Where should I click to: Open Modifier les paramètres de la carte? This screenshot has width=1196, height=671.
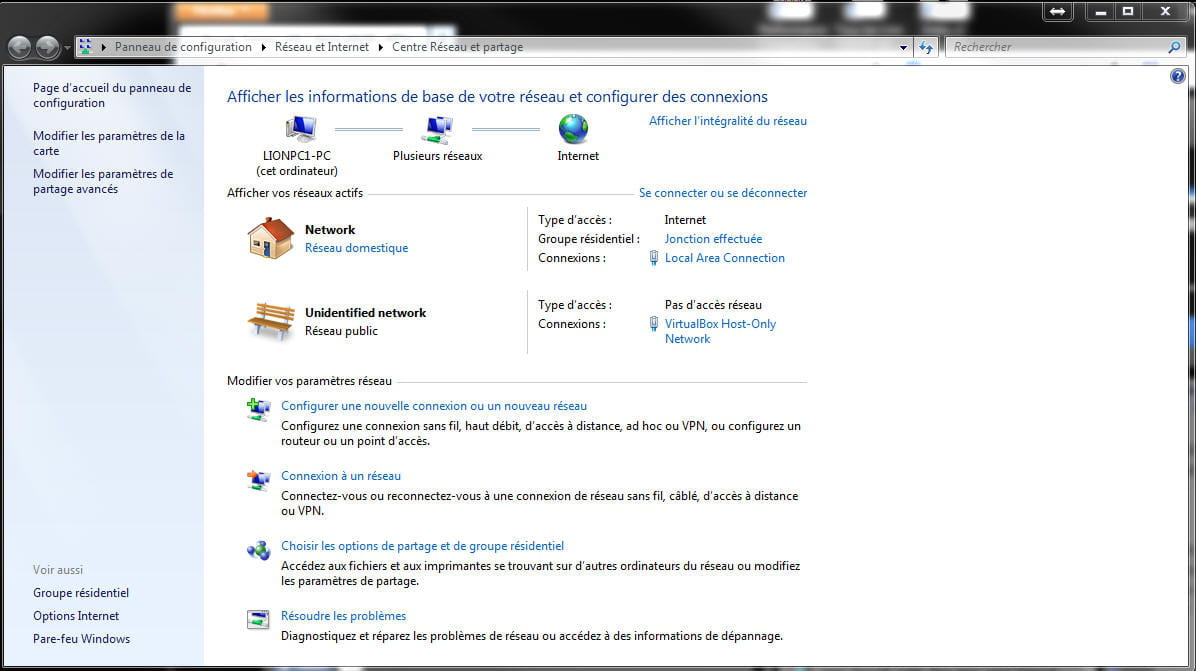click(x=108, y=143)
